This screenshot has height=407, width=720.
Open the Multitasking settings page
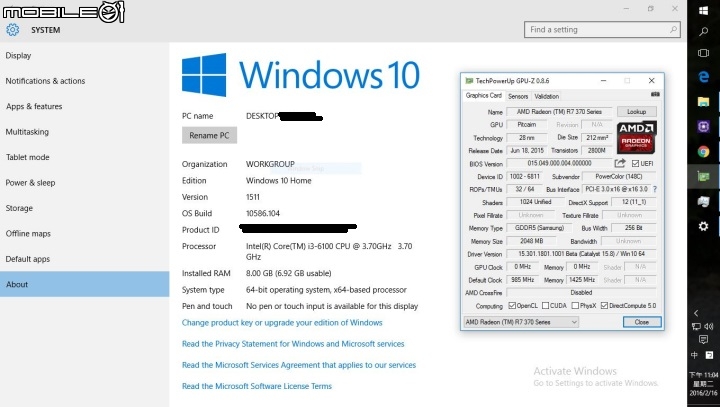[84, 132]
